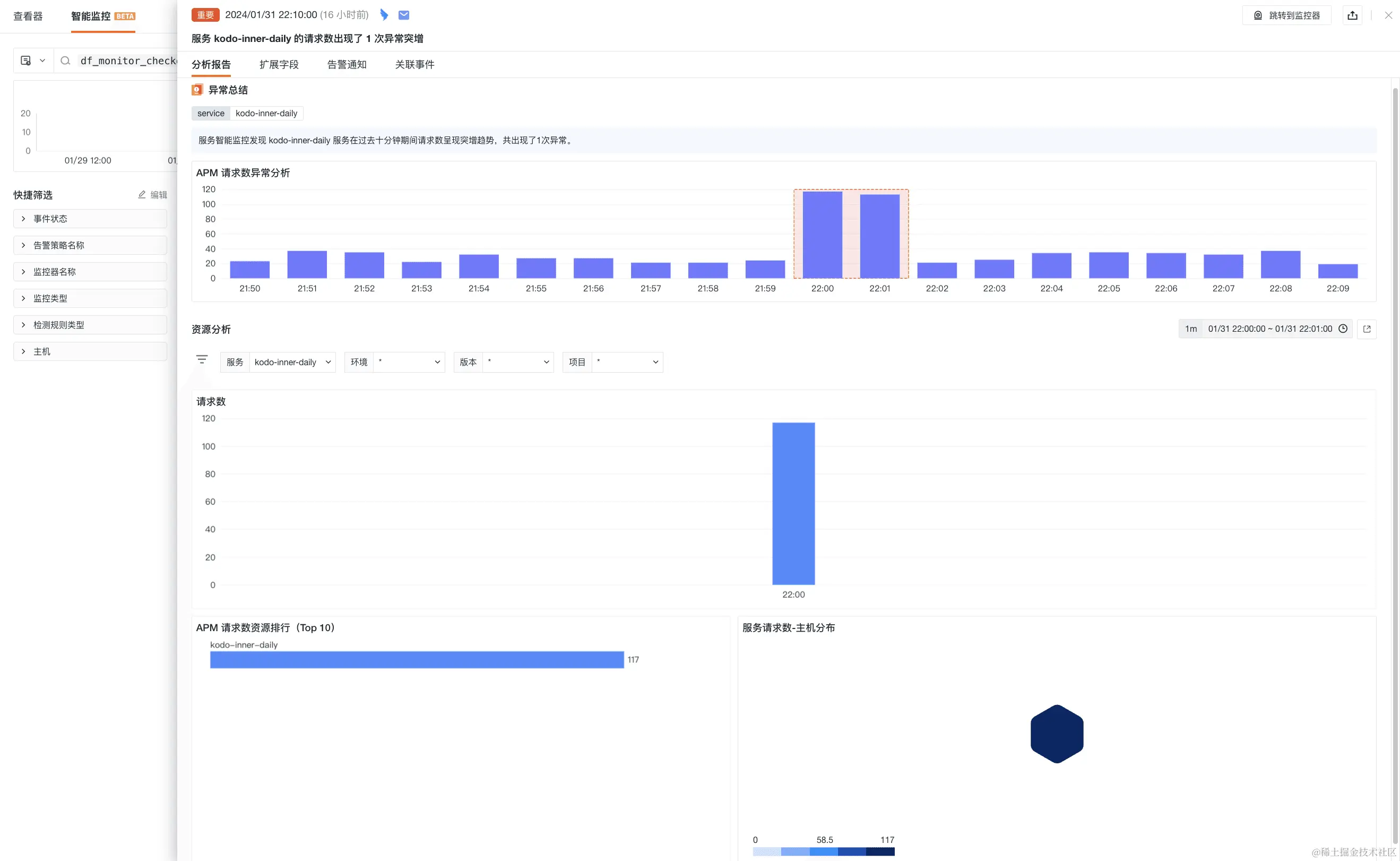This screenshot has height=861, width=1400.
Task: Open resource analysis in new window icon
Action: click(x=1367, y=329)
